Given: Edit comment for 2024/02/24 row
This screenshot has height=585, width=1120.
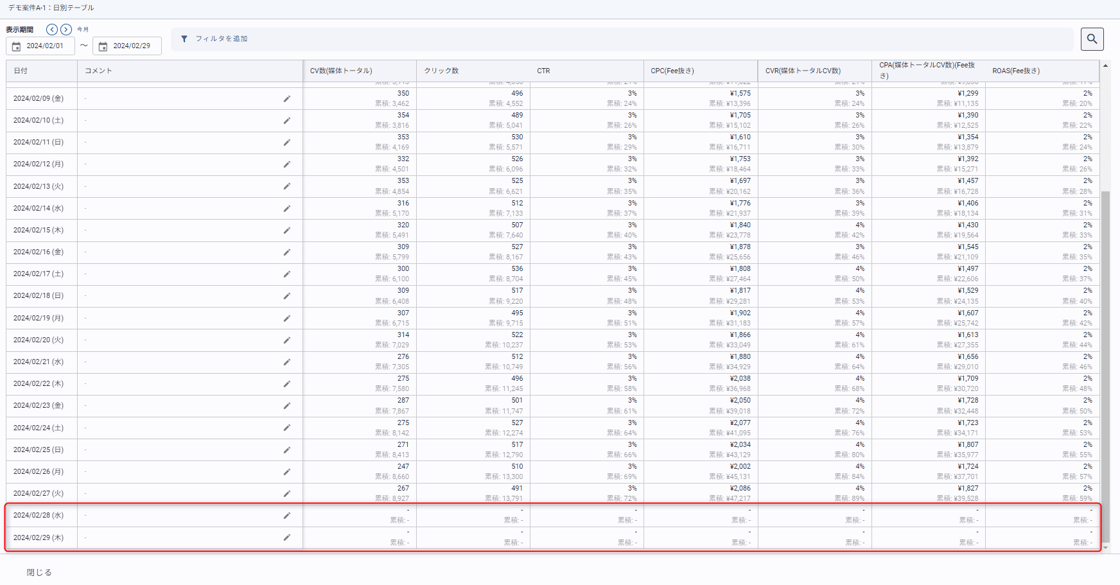Looking at the screenshot, I should [287, 428].
